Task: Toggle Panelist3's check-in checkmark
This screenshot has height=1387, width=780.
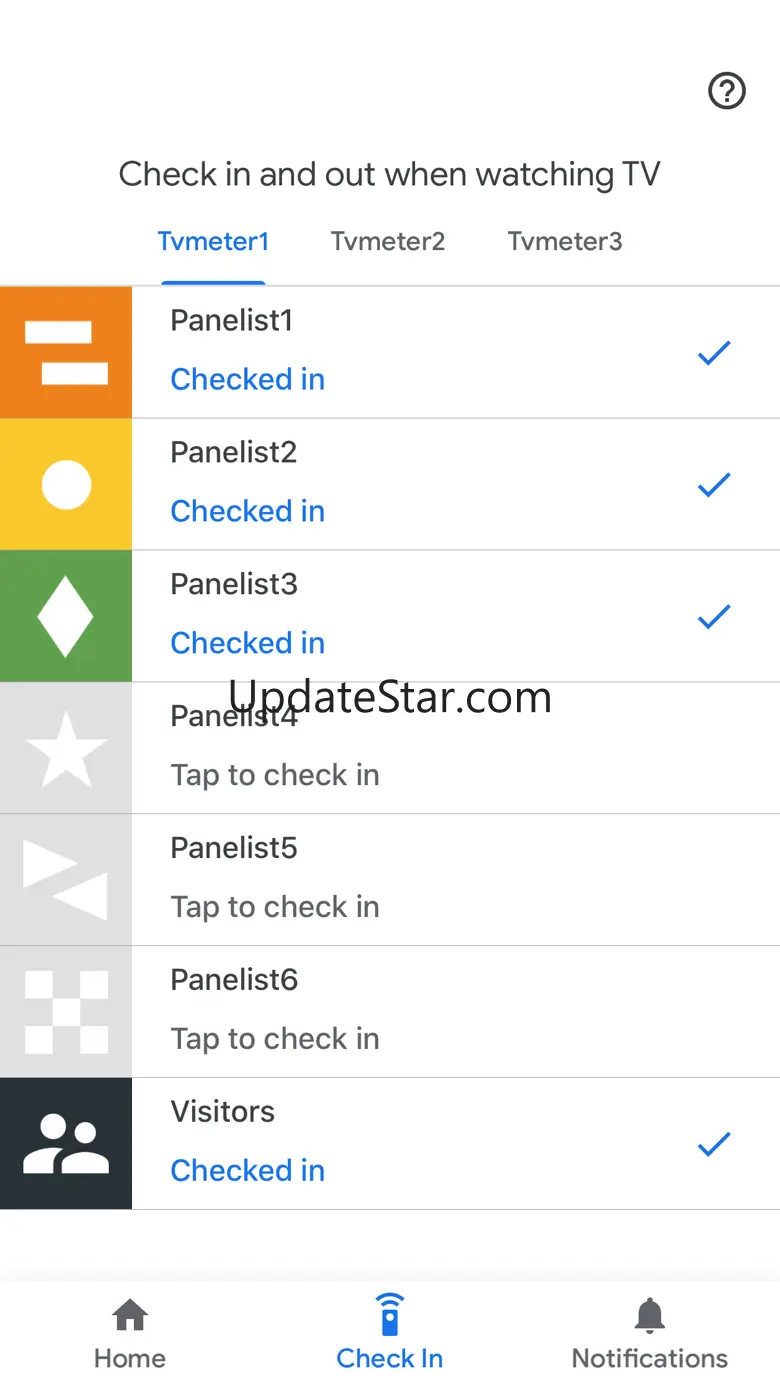Action: click(x=714, y=617)
